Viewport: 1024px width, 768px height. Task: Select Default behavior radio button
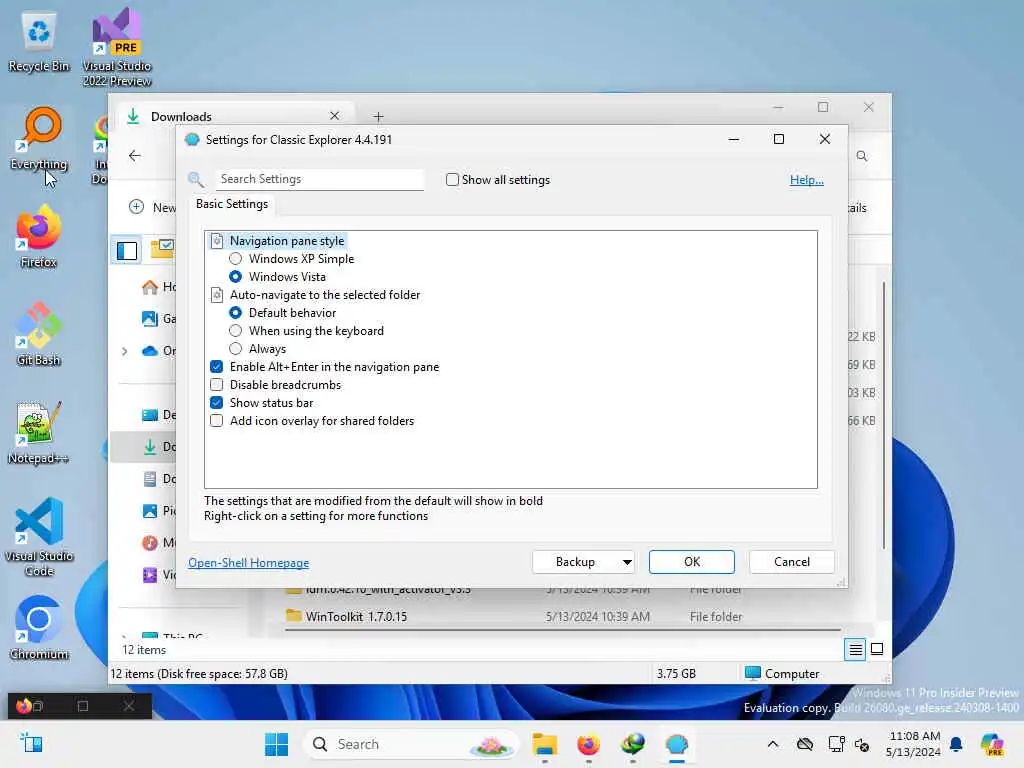pyautogui.click(x=236, y=313)
